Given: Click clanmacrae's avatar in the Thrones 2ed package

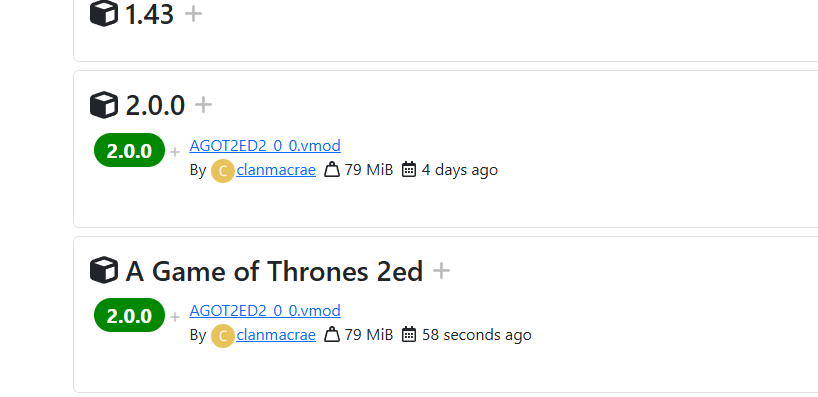Looking at the screenshot, I should [223, 335].
